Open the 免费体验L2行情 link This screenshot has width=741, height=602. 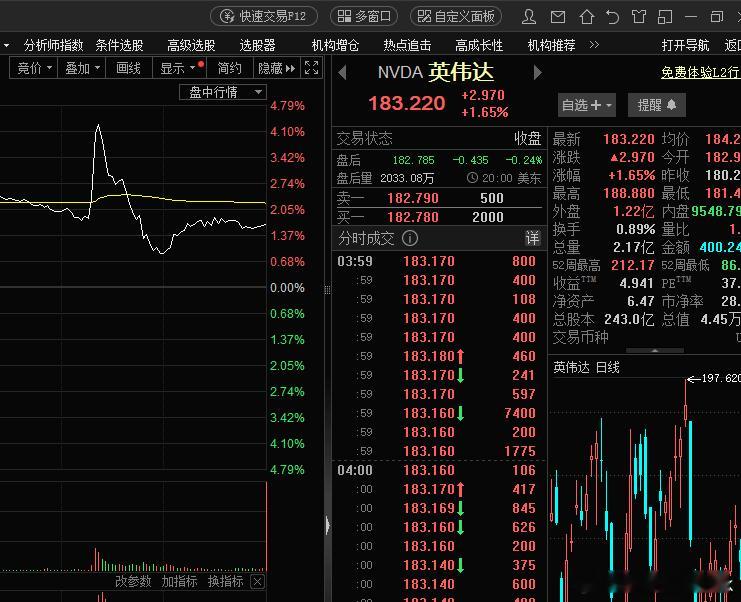pyautogui.click(x=701, y=72)
